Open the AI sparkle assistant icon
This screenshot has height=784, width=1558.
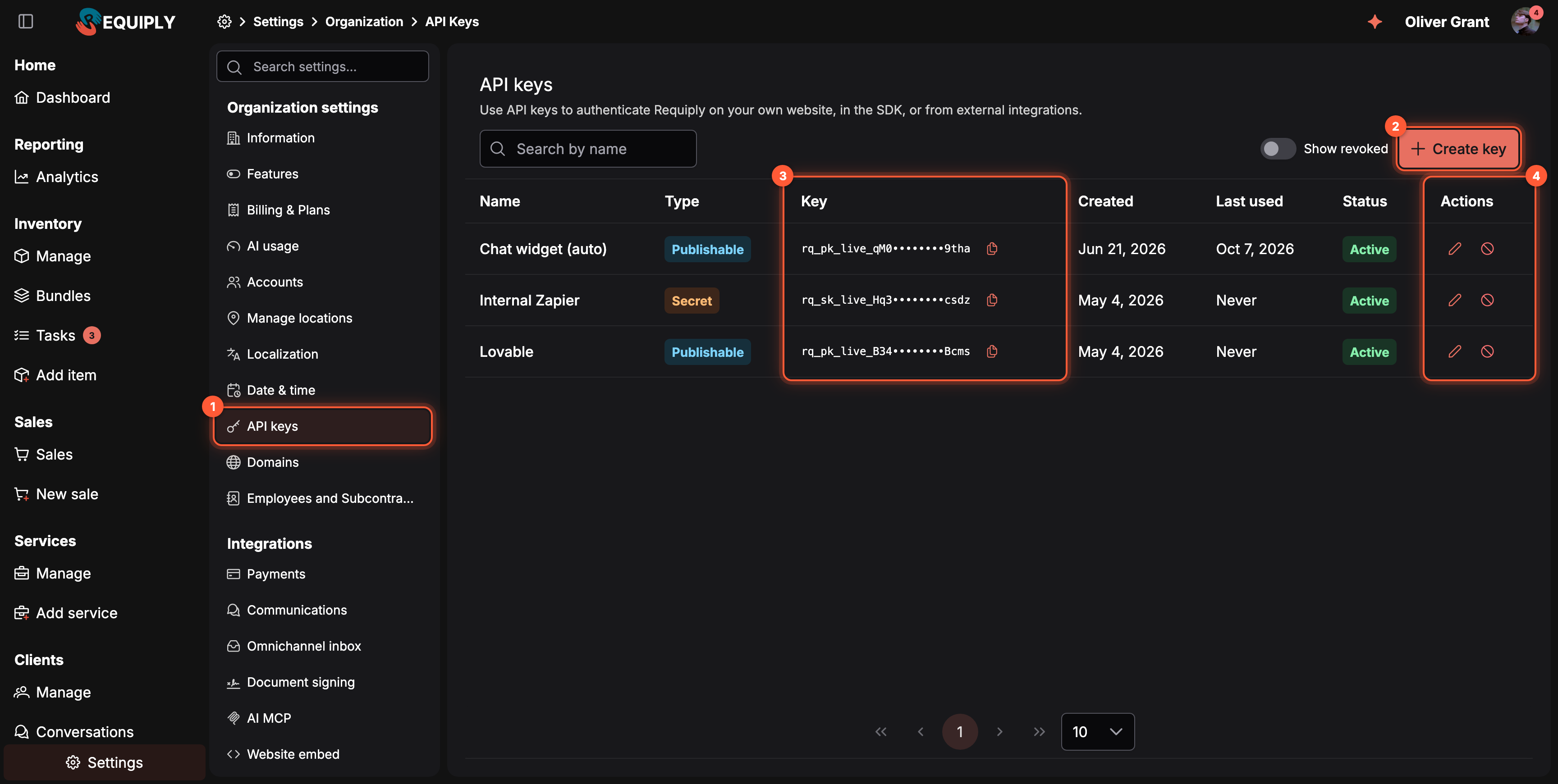[1375, 22]
